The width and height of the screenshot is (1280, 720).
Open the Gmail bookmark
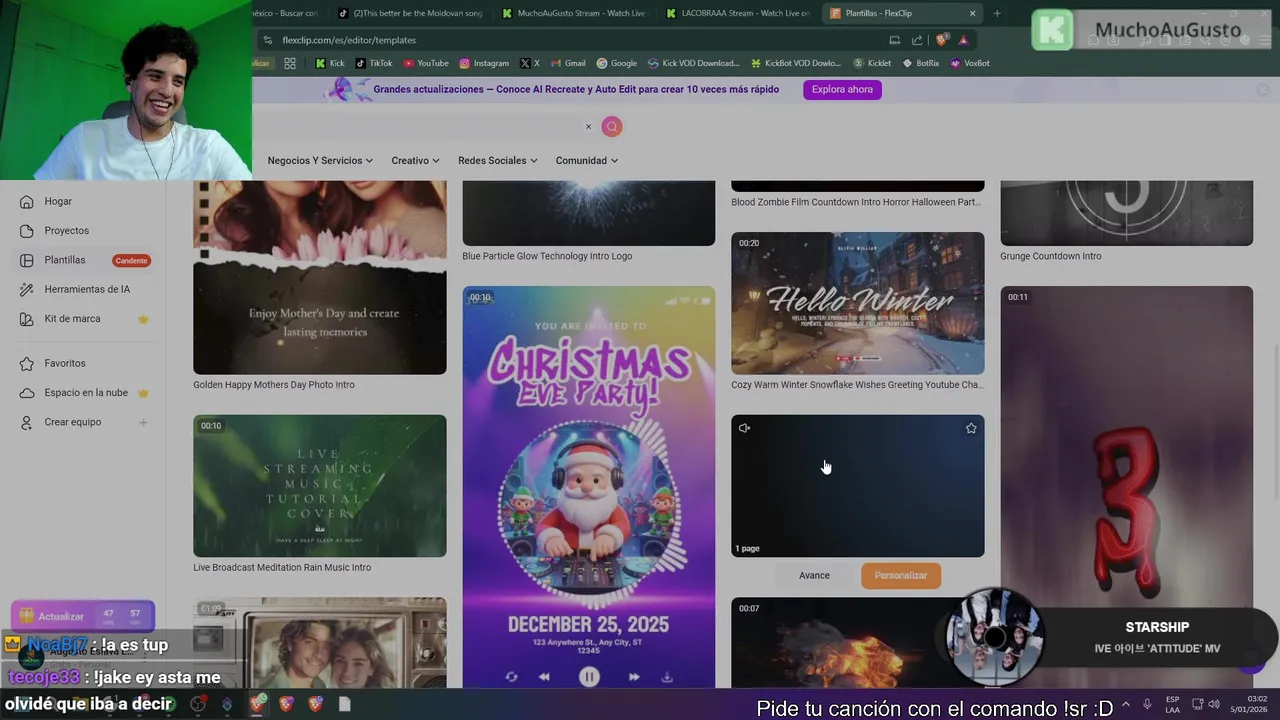click(568, 63)
